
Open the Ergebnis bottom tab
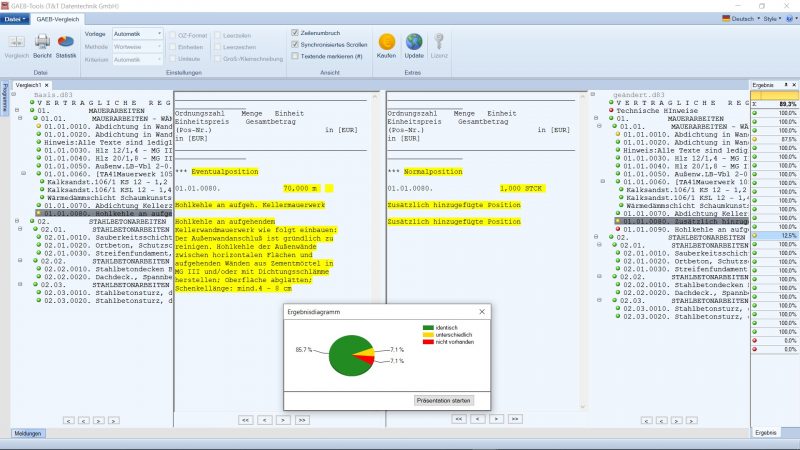[765, 433]
